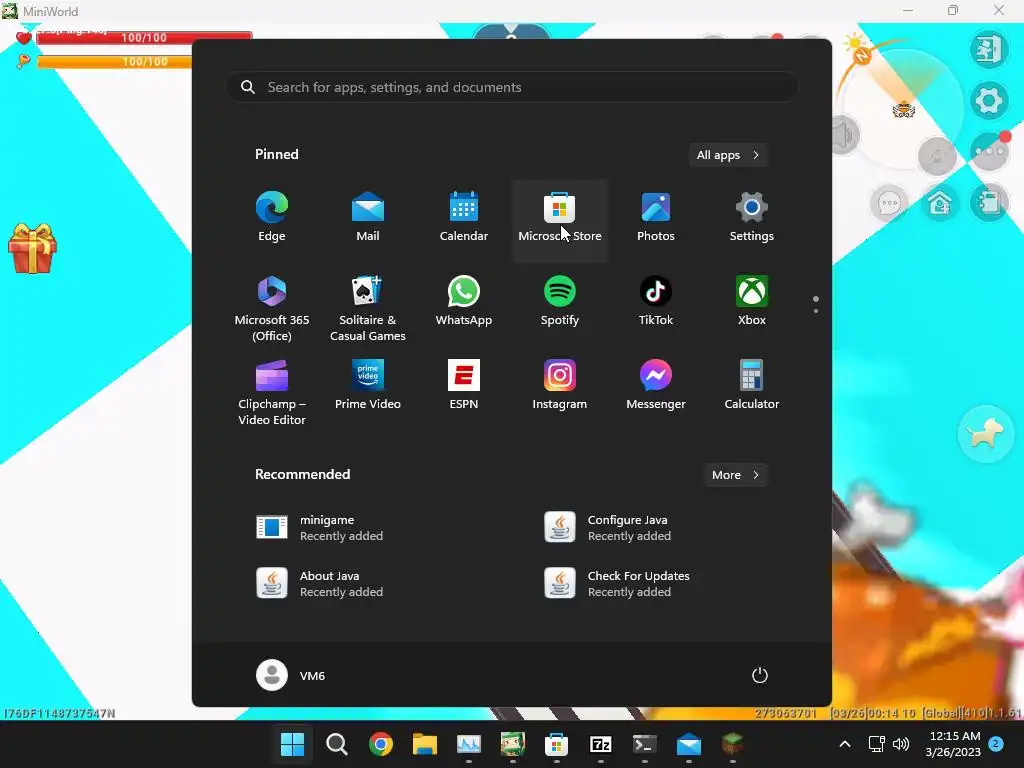The width and height of the screenshot is (1024, 768).
Task: Click the Windows Start button on taskbar
Action: (x=292, y=744)
